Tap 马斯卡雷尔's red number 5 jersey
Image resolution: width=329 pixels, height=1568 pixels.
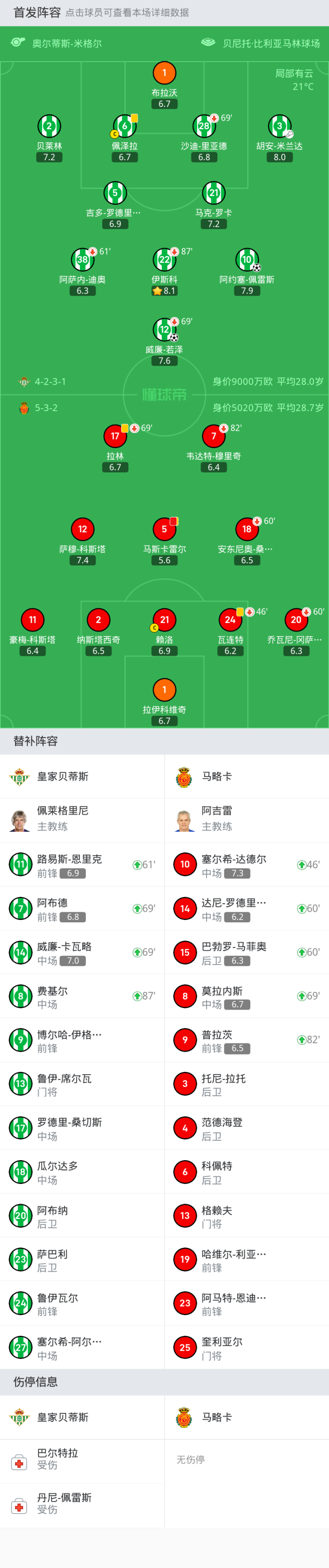[164, 529]
